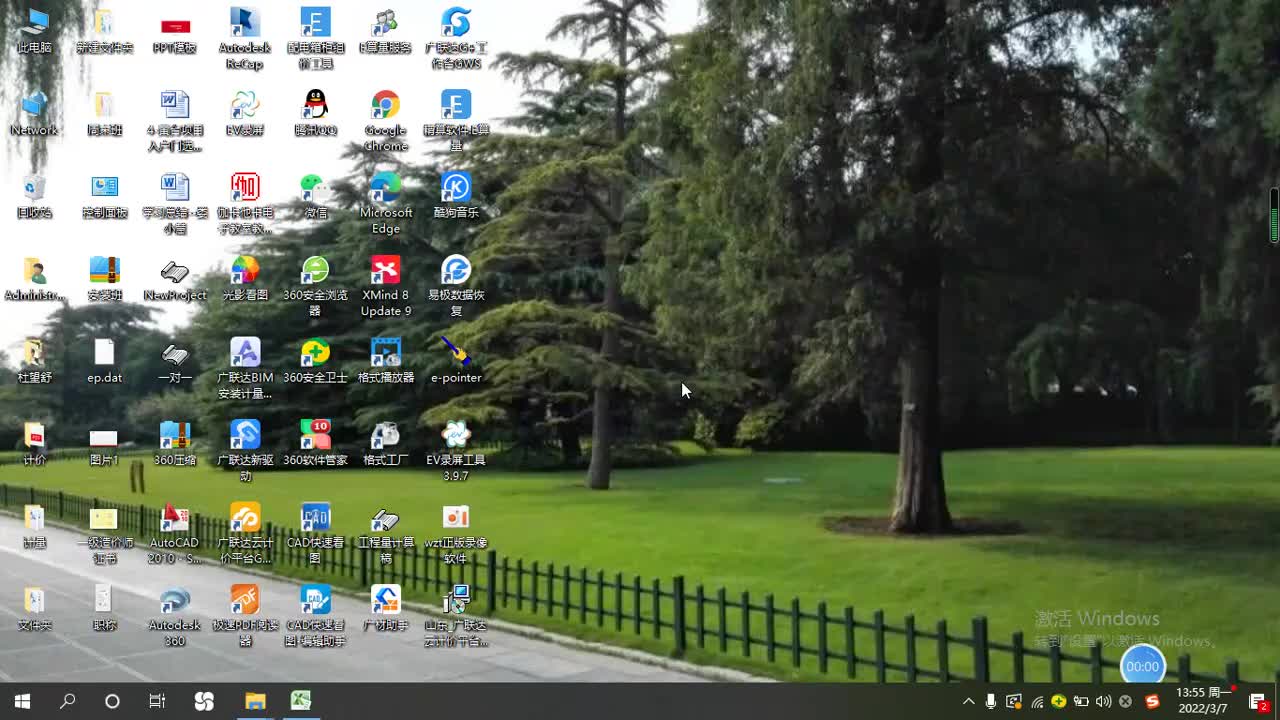Open 控制面板 control panel icon
Image resolution: width=1280 pixels, height=720 pixels.
tap(104, 196)
